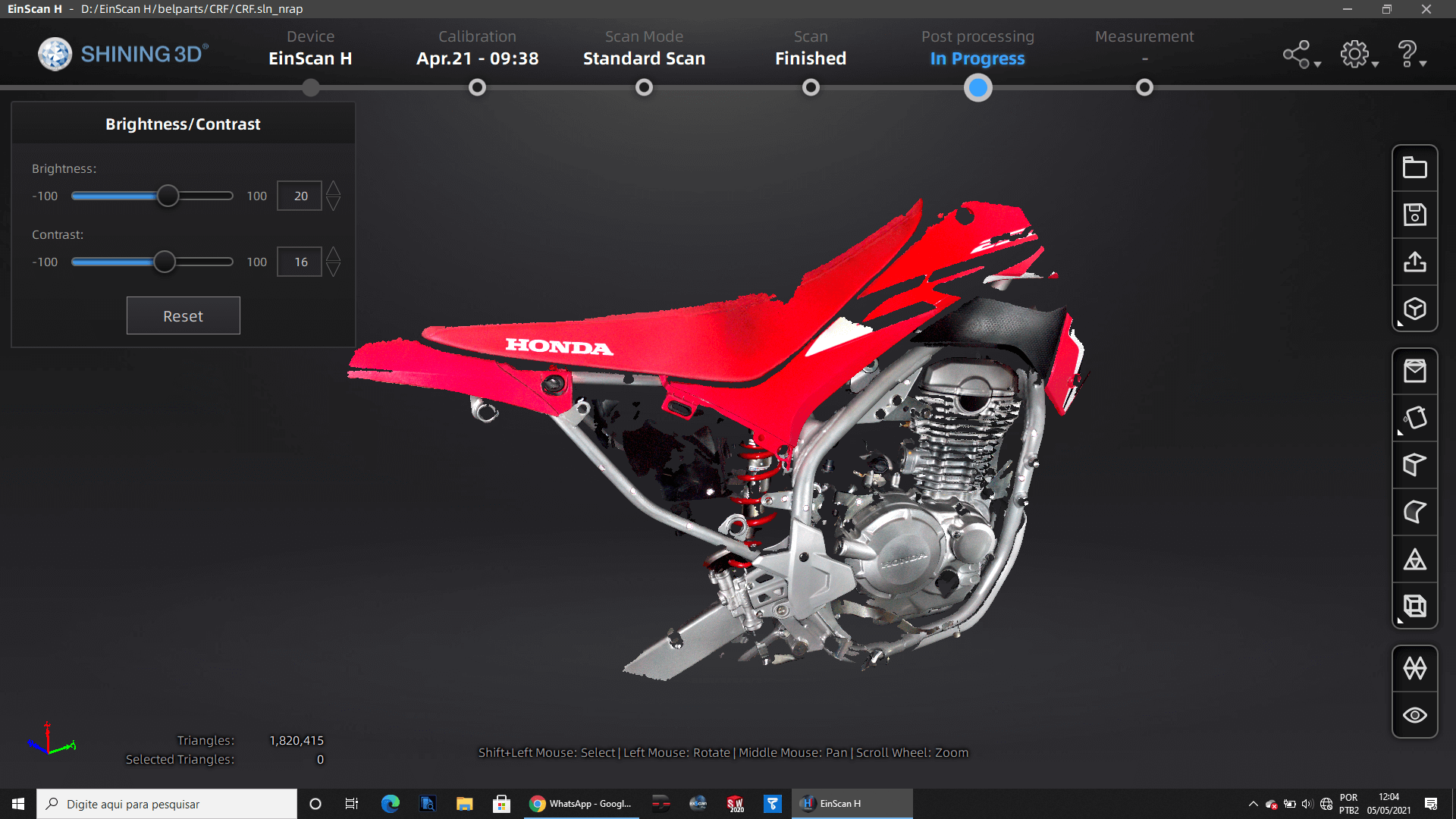Click the Triangles count 1,820,415
Screen dimensions: 1456x819
pos(297,740)
